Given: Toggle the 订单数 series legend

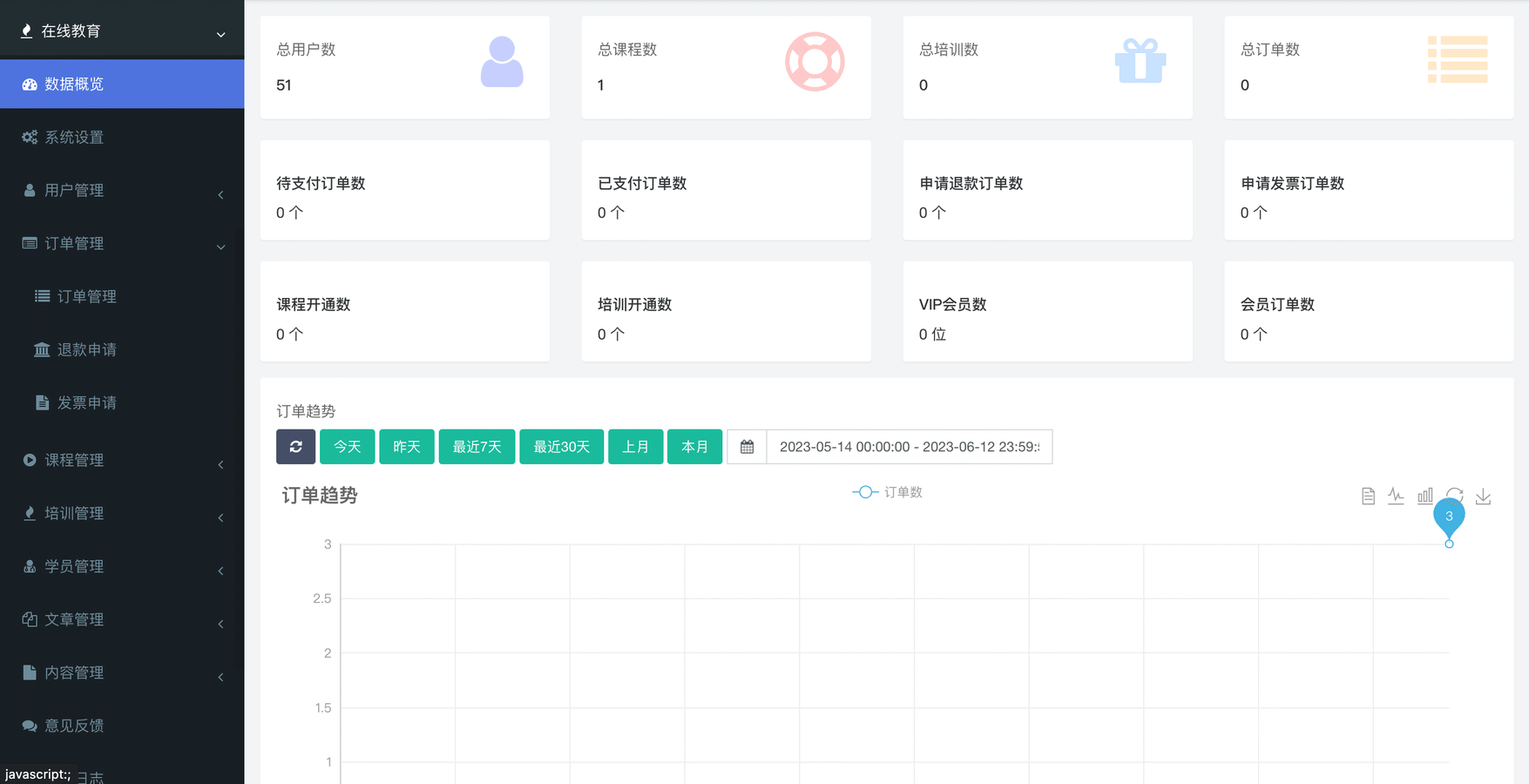Looking at the screenshot, I should pos(887,492).
